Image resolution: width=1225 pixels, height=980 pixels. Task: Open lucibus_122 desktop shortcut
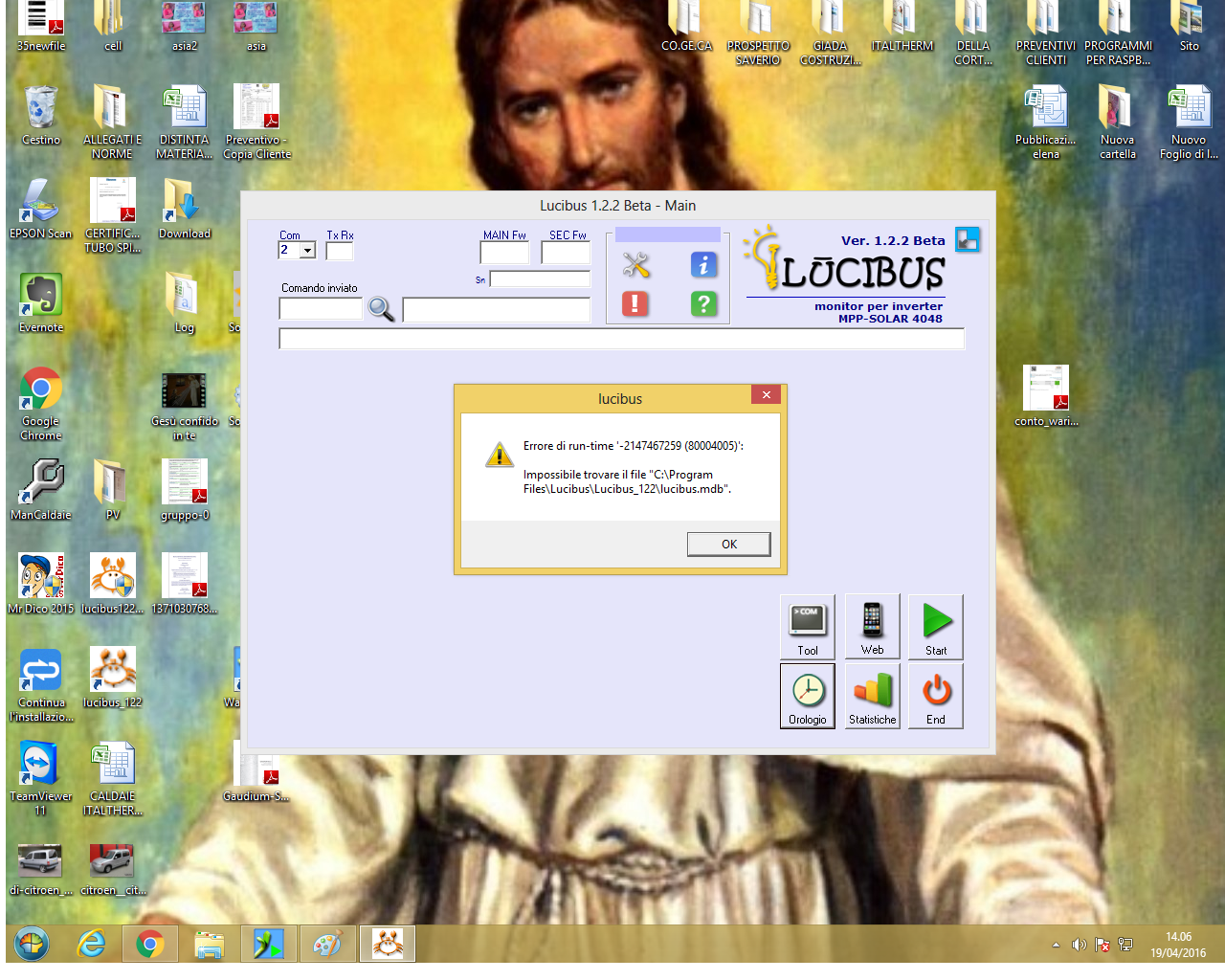[x=112, y=678]
